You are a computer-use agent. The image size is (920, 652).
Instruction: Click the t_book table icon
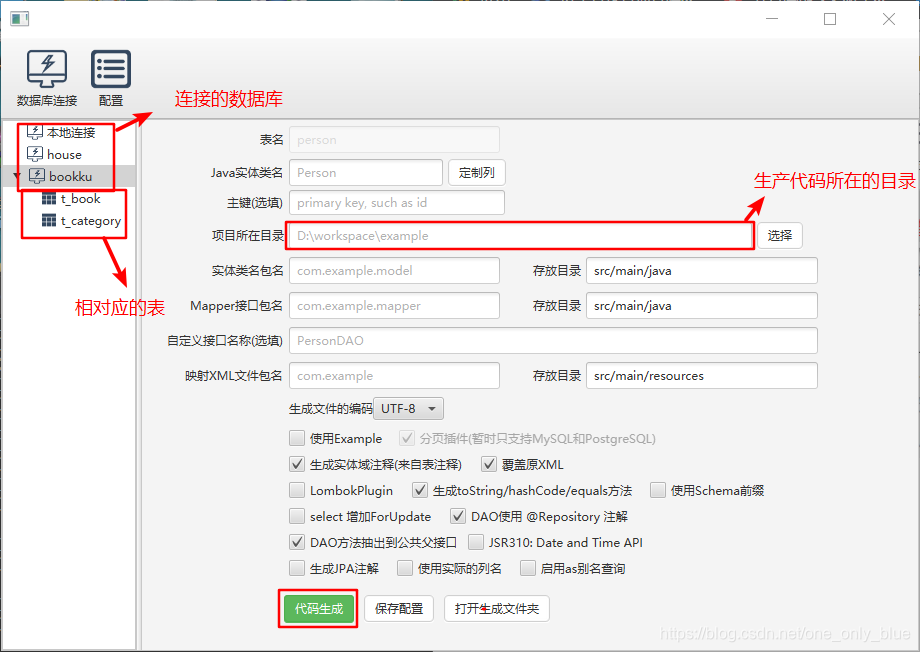[49, 199]
